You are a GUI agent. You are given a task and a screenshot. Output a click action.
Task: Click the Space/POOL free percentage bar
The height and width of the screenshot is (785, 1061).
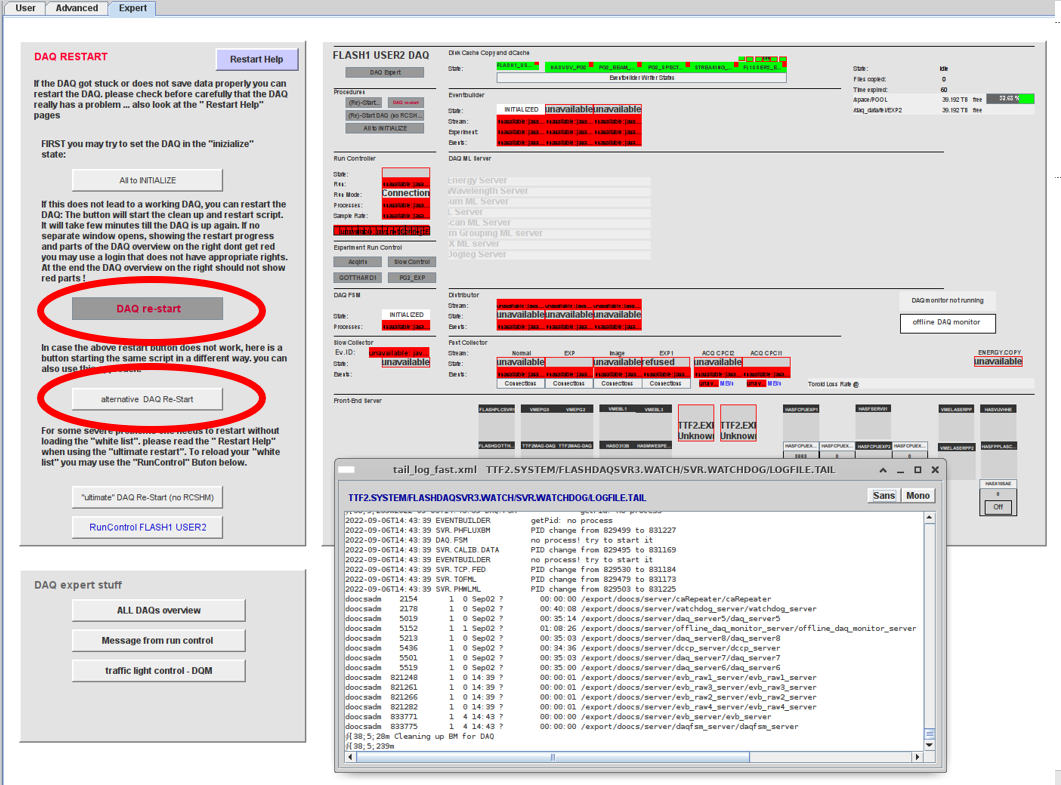(x=1010, y=99)
